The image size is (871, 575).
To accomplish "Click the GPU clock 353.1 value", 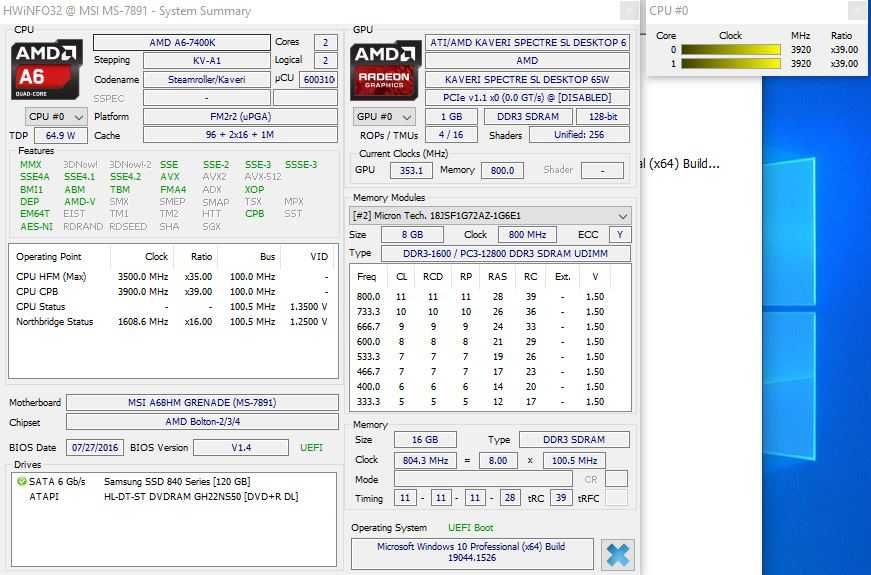I will (x=411, y=171).
